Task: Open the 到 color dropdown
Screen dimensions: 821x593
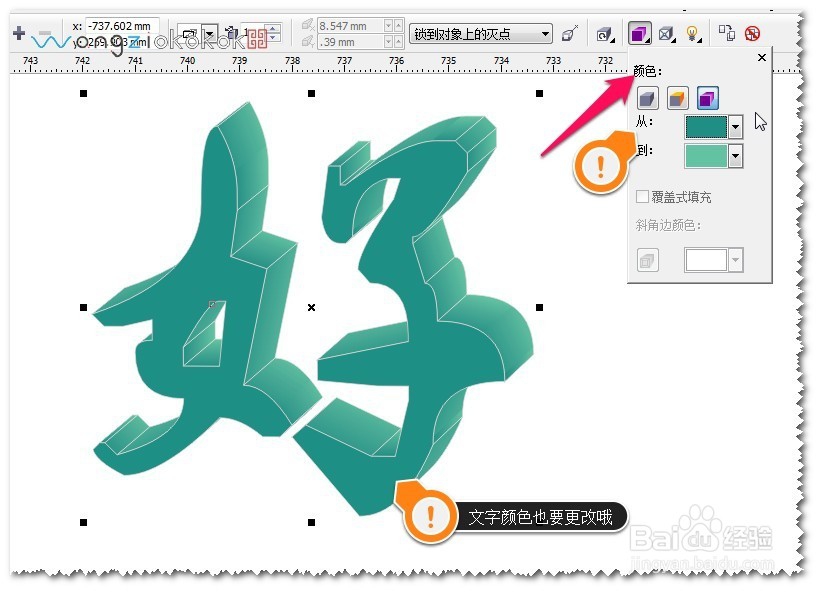Action: pos(735,156)
